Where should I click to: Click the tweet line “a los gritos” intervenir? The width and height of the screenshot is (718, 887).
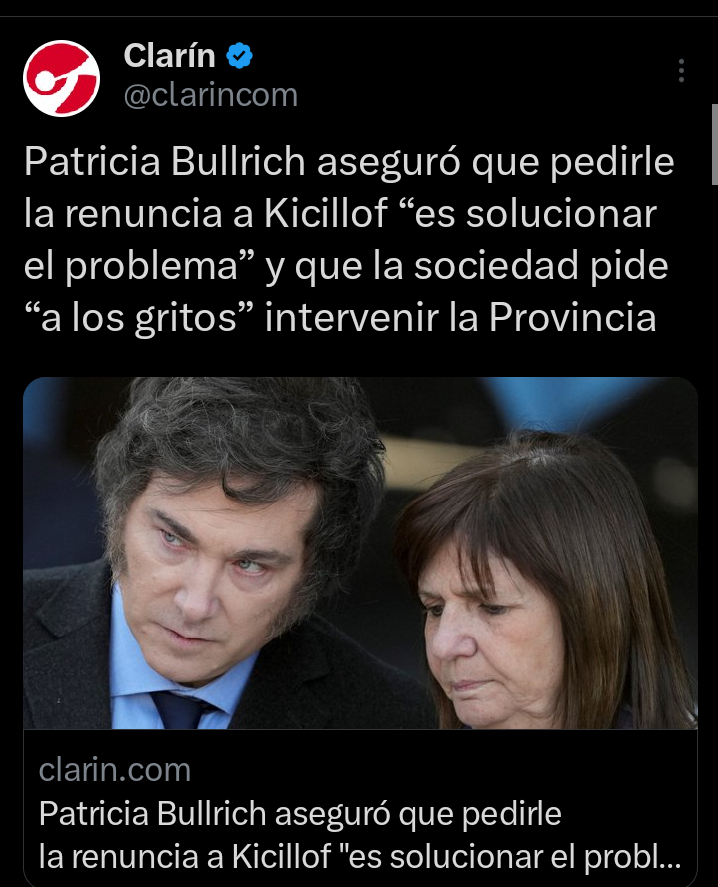[340, 317]
